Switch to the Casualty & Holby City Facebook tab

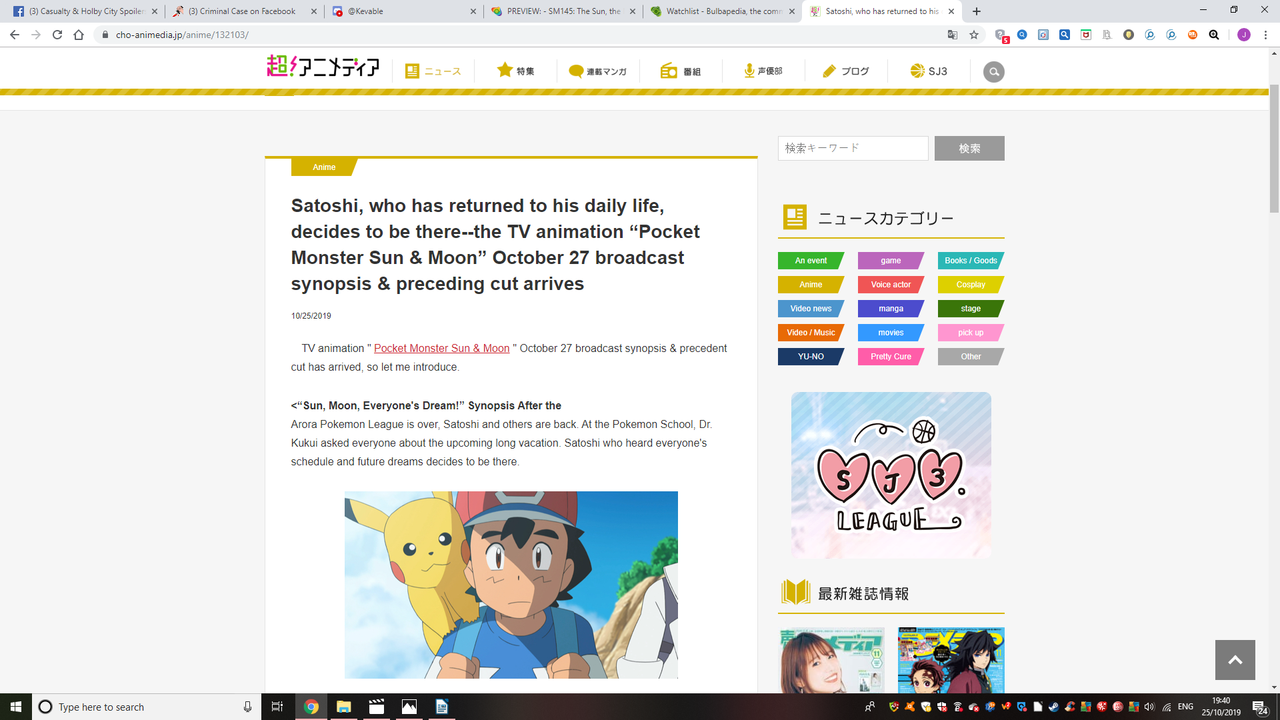point(85,11)
